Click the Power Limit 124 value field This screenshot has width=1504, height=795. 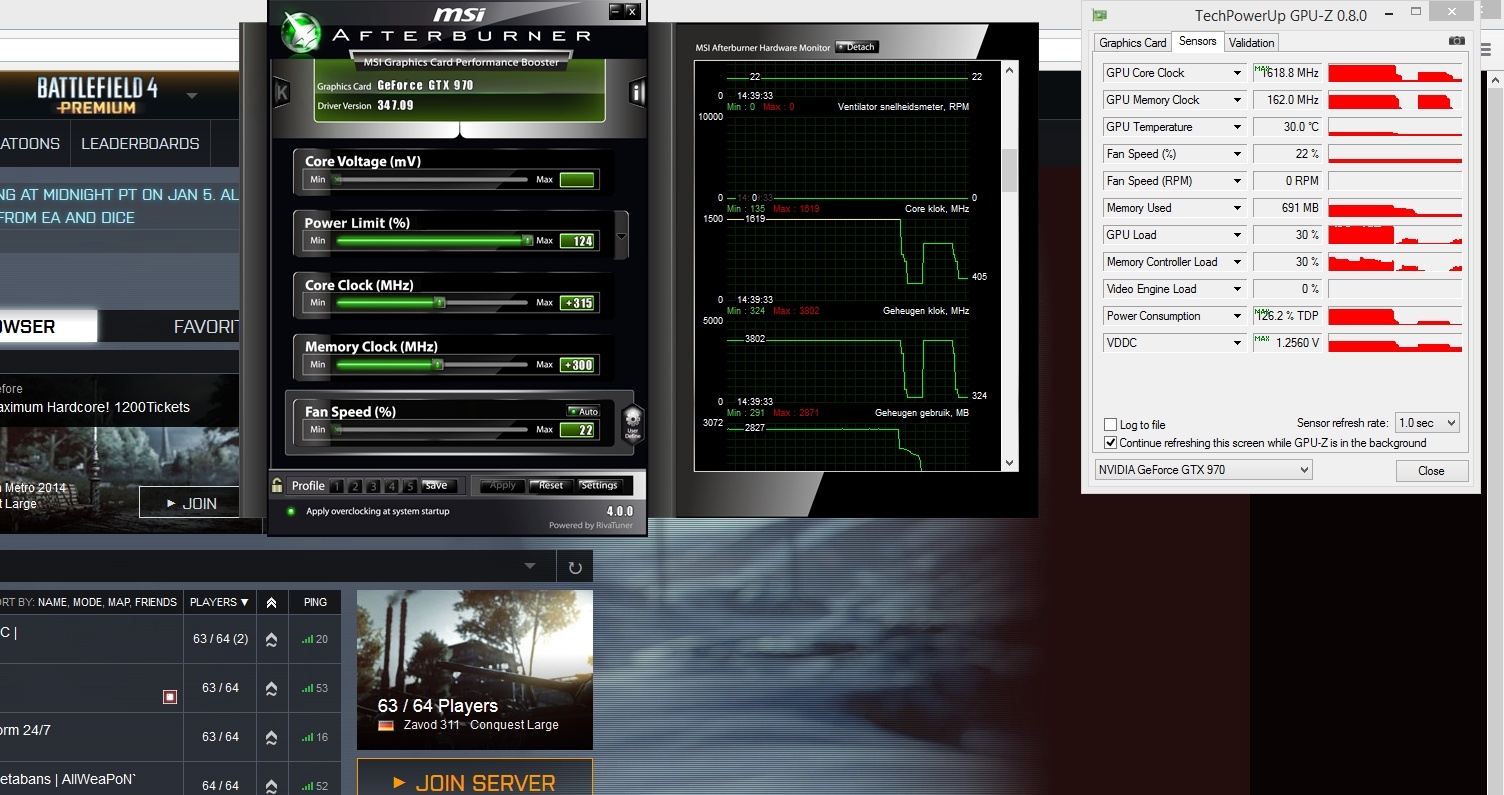(578, 241)
